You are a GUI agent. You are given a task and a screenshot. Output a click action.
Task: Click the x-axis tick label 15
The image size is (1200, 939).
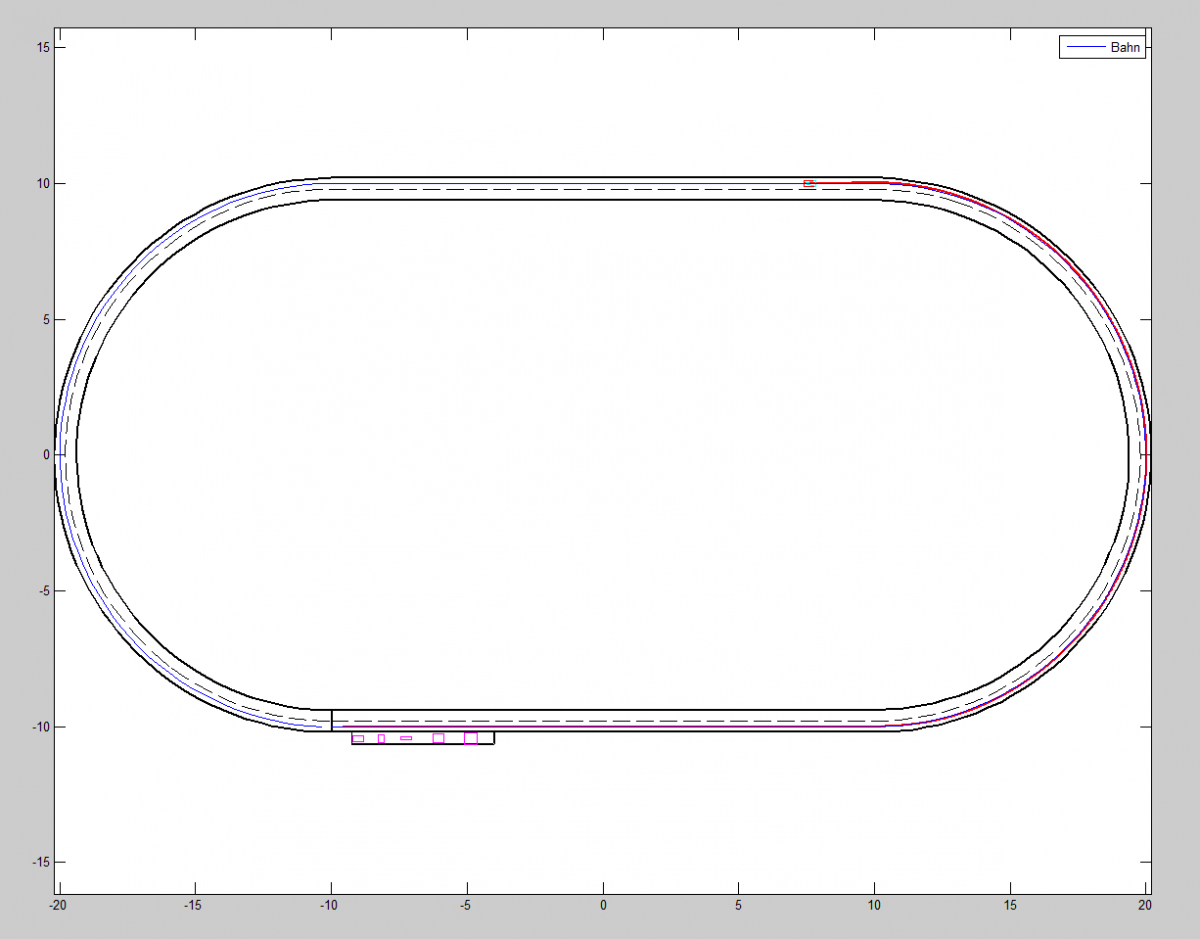1010,905
